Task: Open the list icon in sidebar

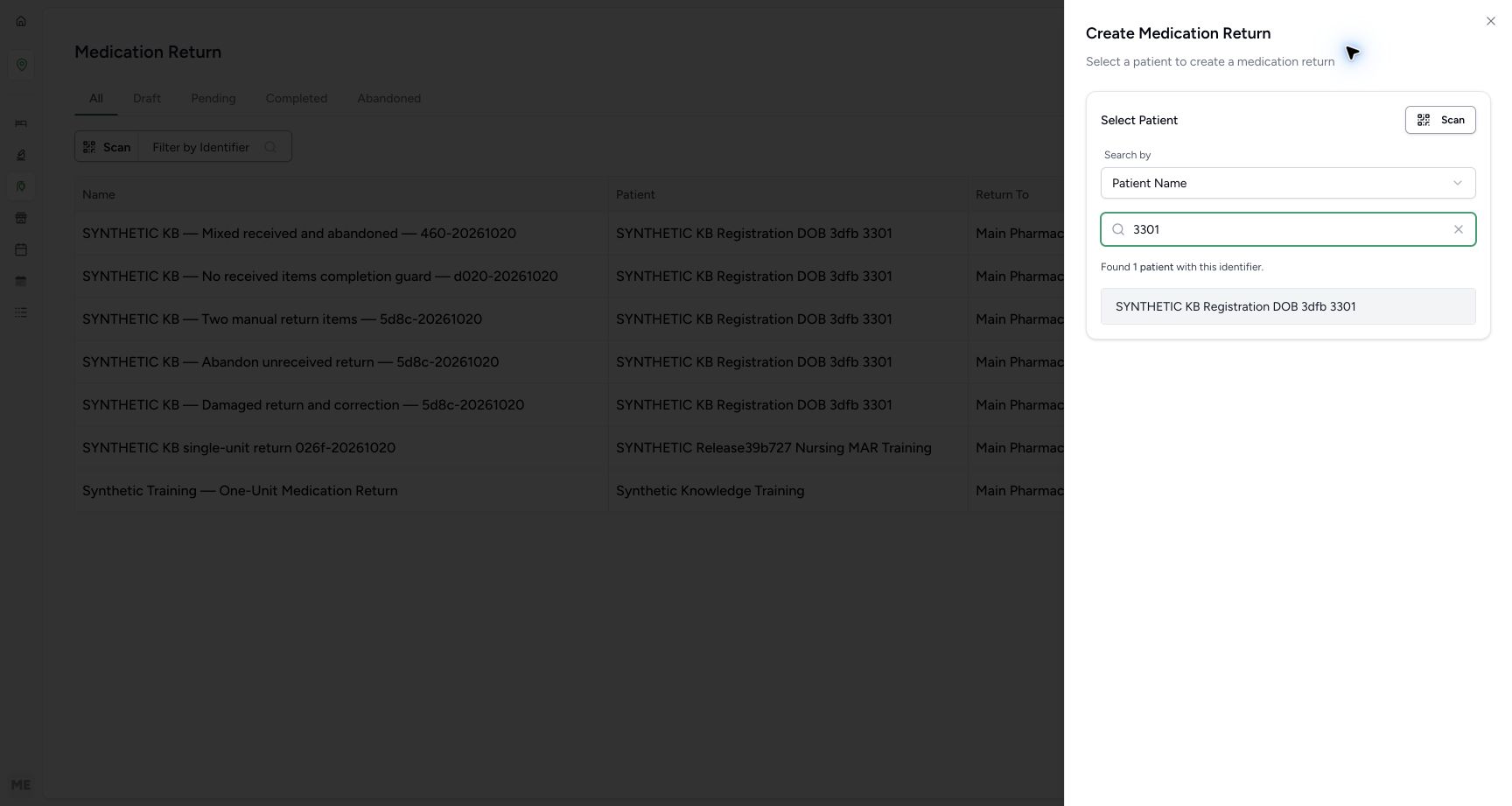Action: [21, 312]
